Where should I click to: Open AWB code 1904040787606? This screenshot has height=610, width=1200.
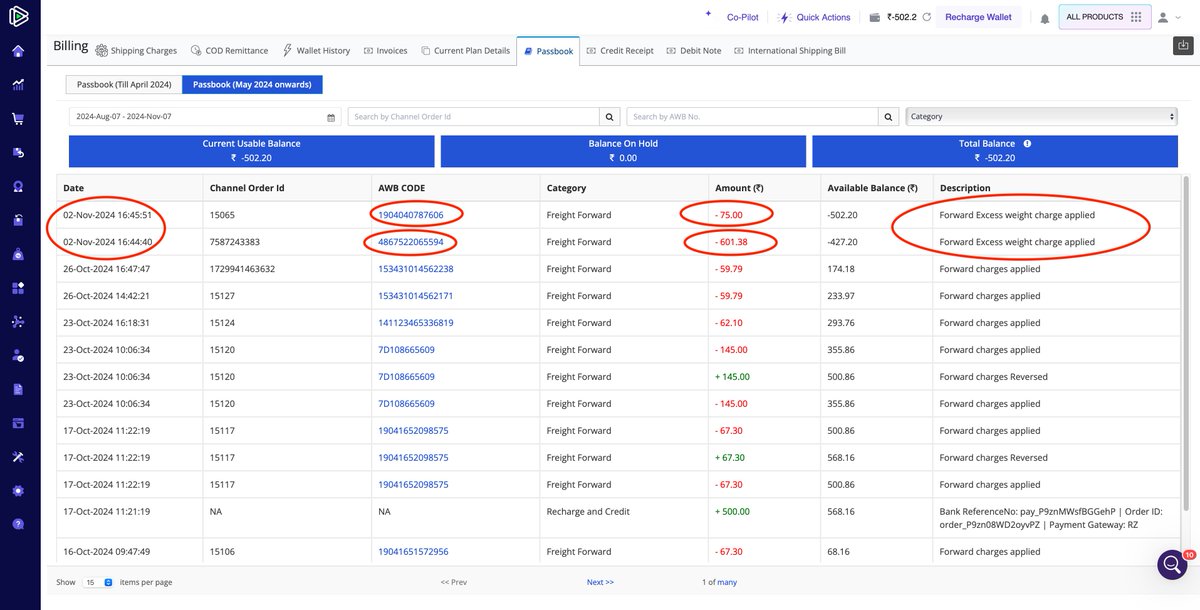411,215
